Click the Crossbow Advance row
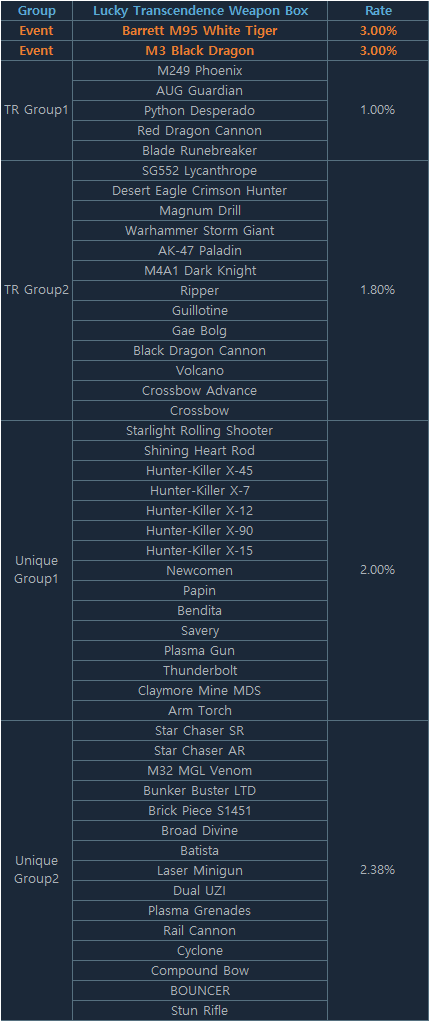429x1021 pixels. (199, 391)
